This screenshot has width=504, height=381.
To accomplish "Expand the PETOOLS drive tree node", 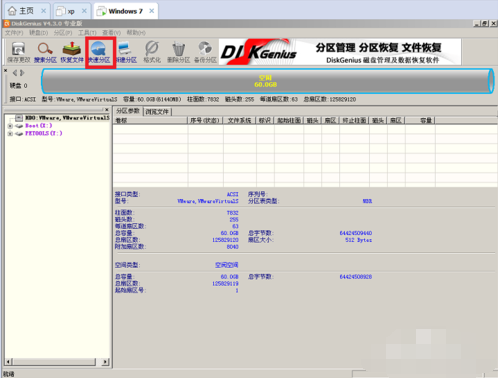I will pyautogui.click(x=10, y=134).
